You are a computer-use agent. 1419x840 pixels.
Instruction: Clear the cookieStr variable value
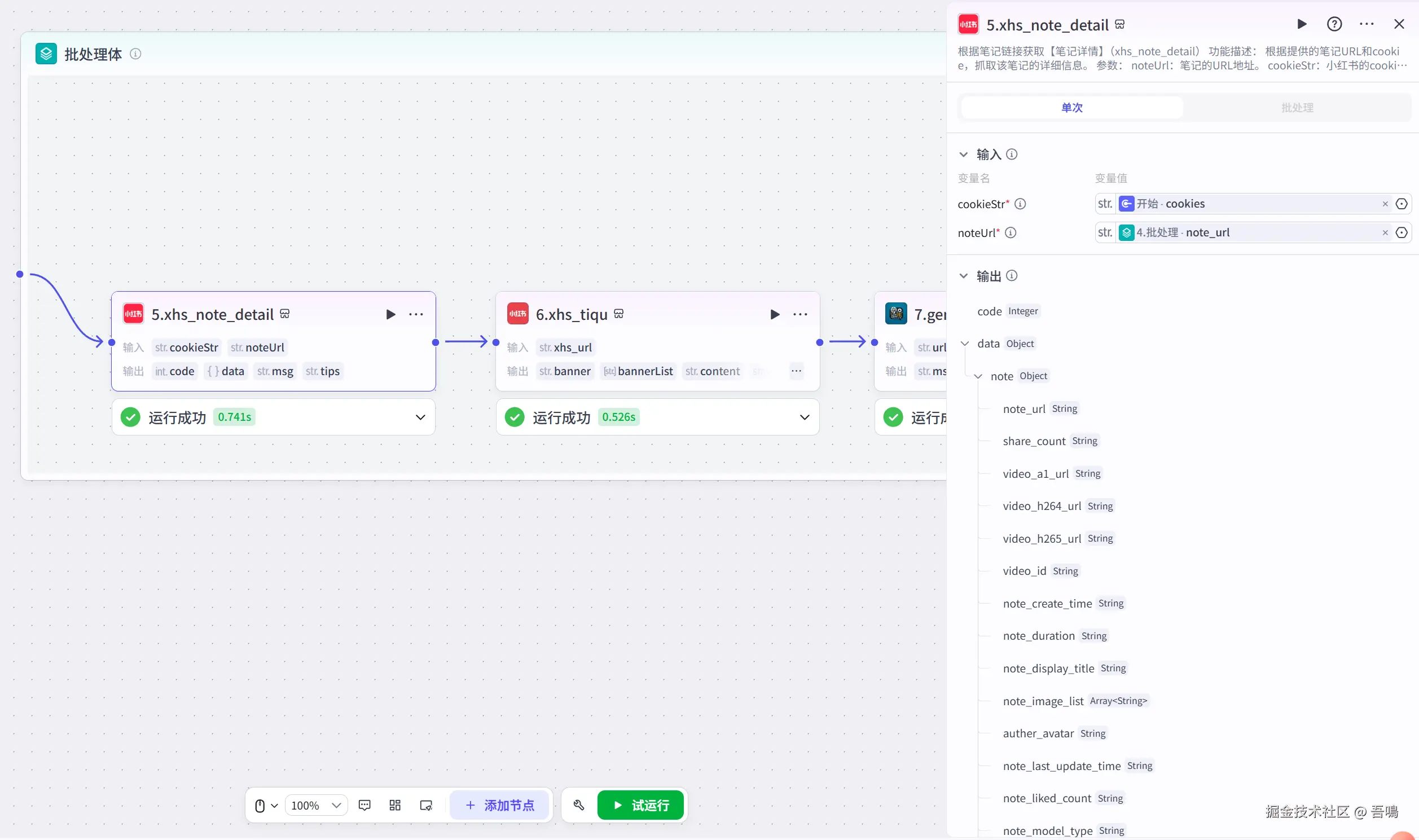[x=1385, y=204]
